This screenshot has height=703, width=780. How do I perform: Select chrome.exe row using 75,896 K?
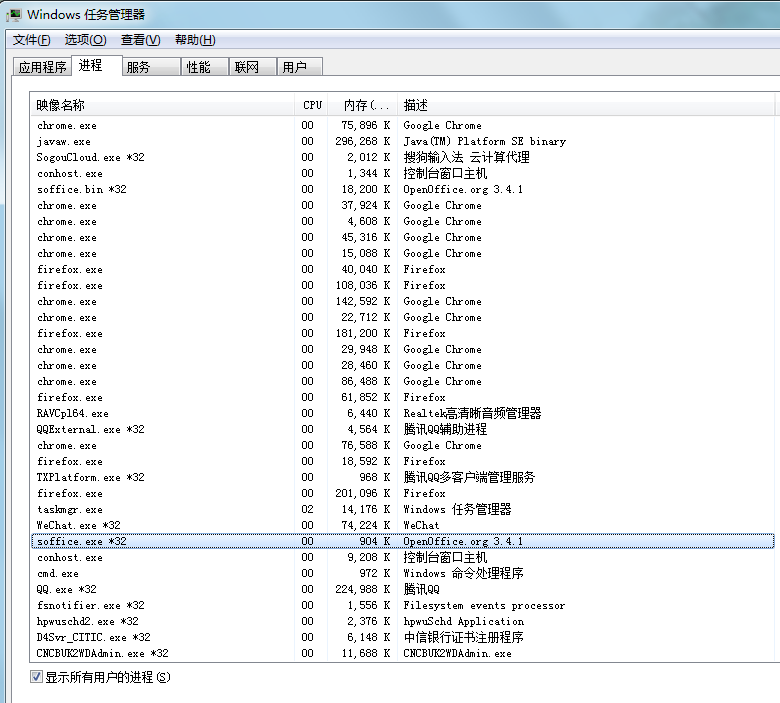pos(403,125)
